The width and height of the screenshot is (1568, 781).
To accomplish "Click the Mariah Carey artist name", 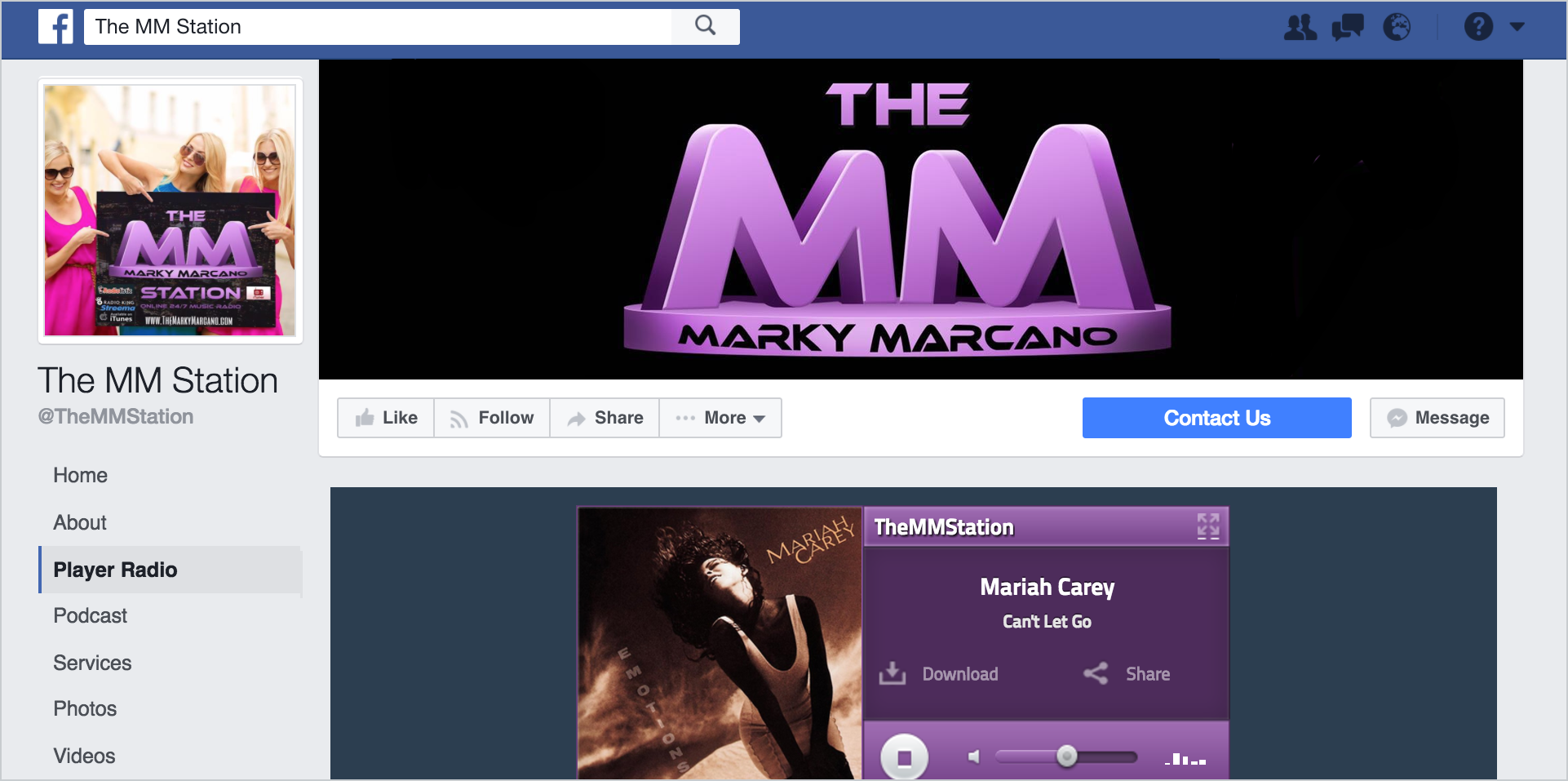I will tap(1047, 588).
